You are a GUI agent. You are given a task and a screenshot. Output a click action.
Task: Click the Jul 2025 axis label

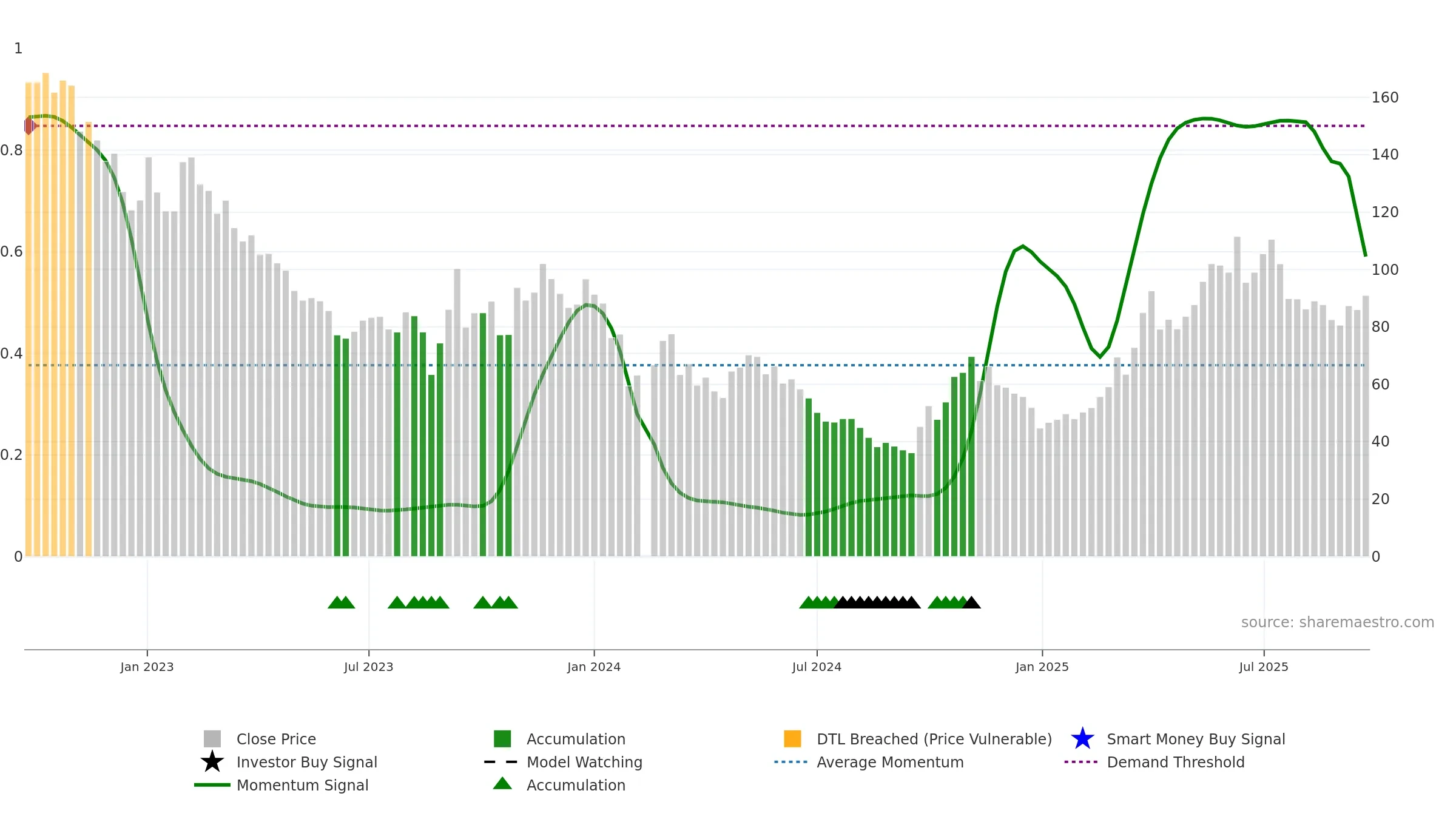(1264, 667)
